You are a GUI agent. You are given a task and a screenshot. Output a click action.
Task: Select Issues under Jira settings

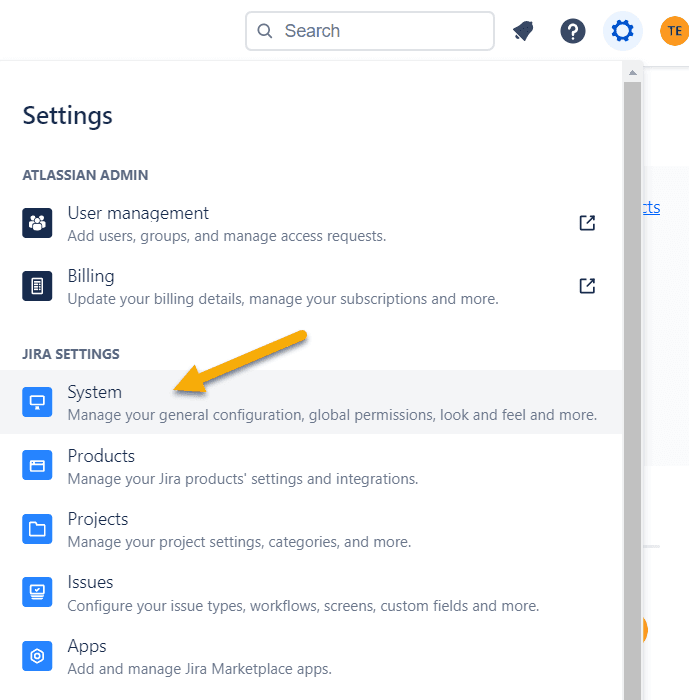click(311, 592)
